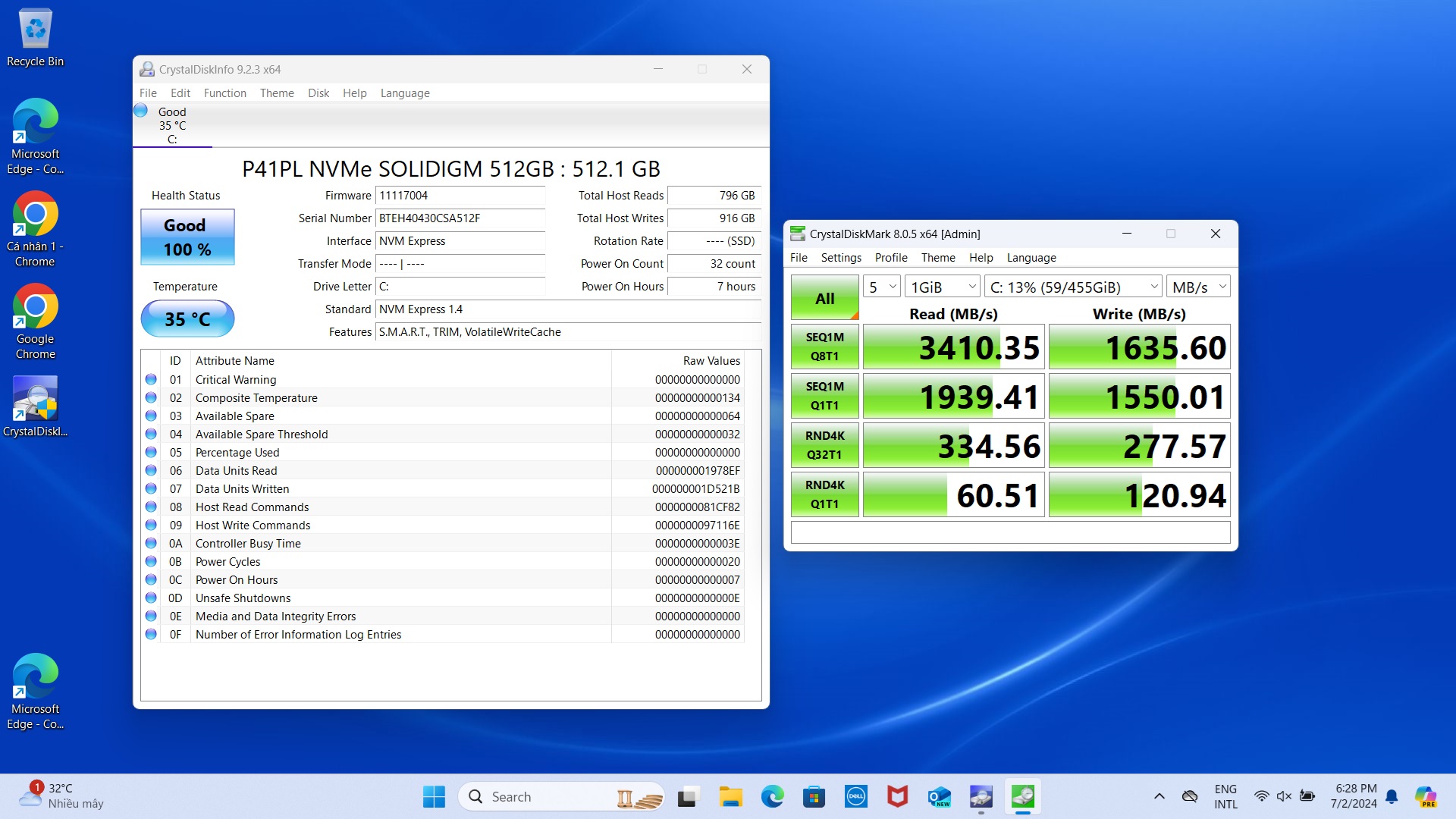Click the Serial Number field
Viewport: 1456px width, 819px height.
coord(460,218)
